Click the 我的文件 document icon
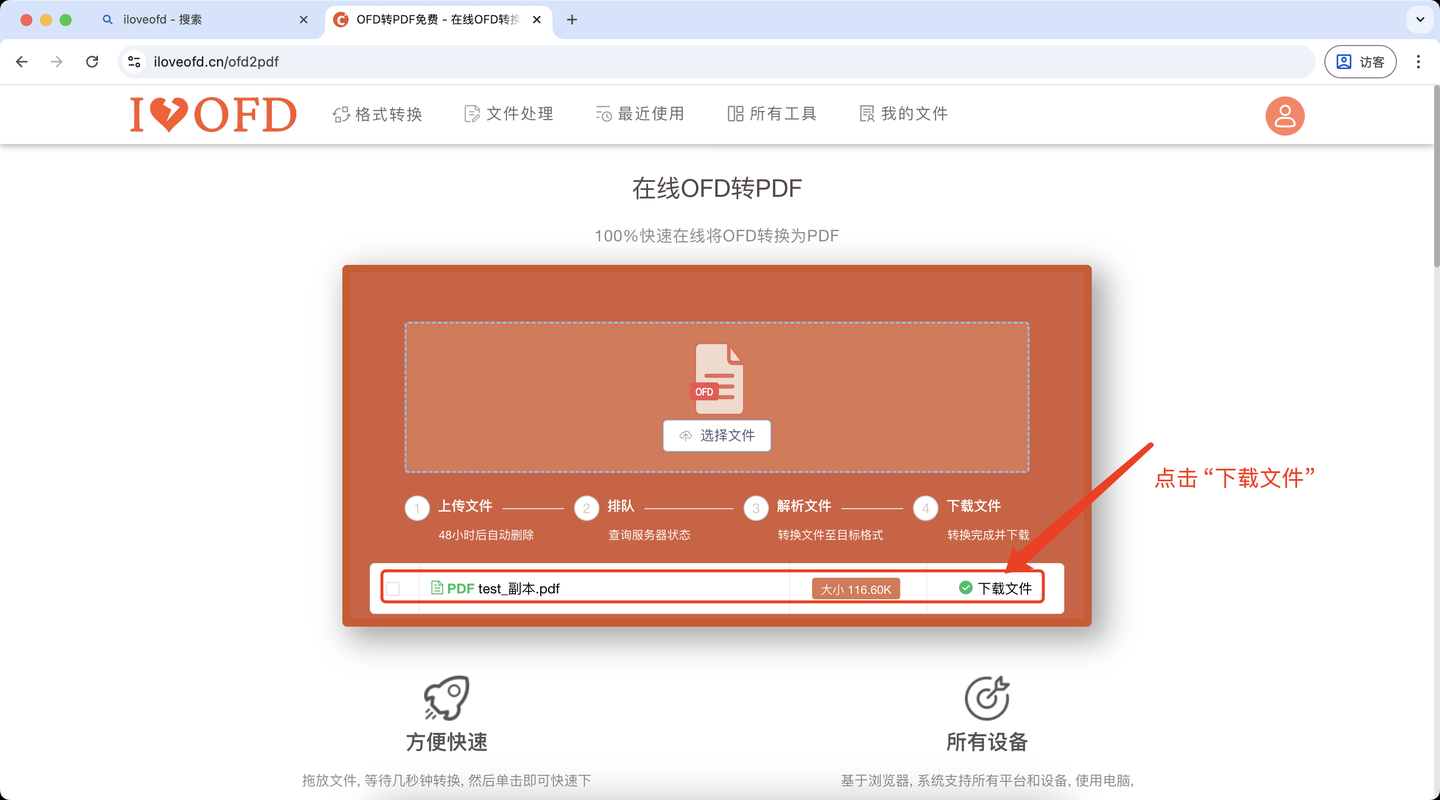Screen dimensions: 1440x800 (x=866, y=113)
